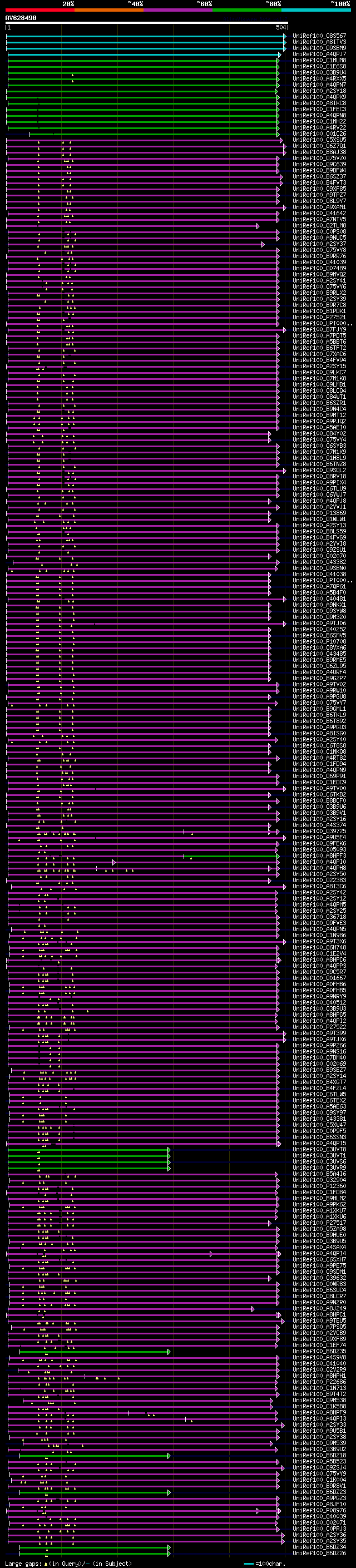Select hit UniRef100_C1MH22

(x=319, y=121)
